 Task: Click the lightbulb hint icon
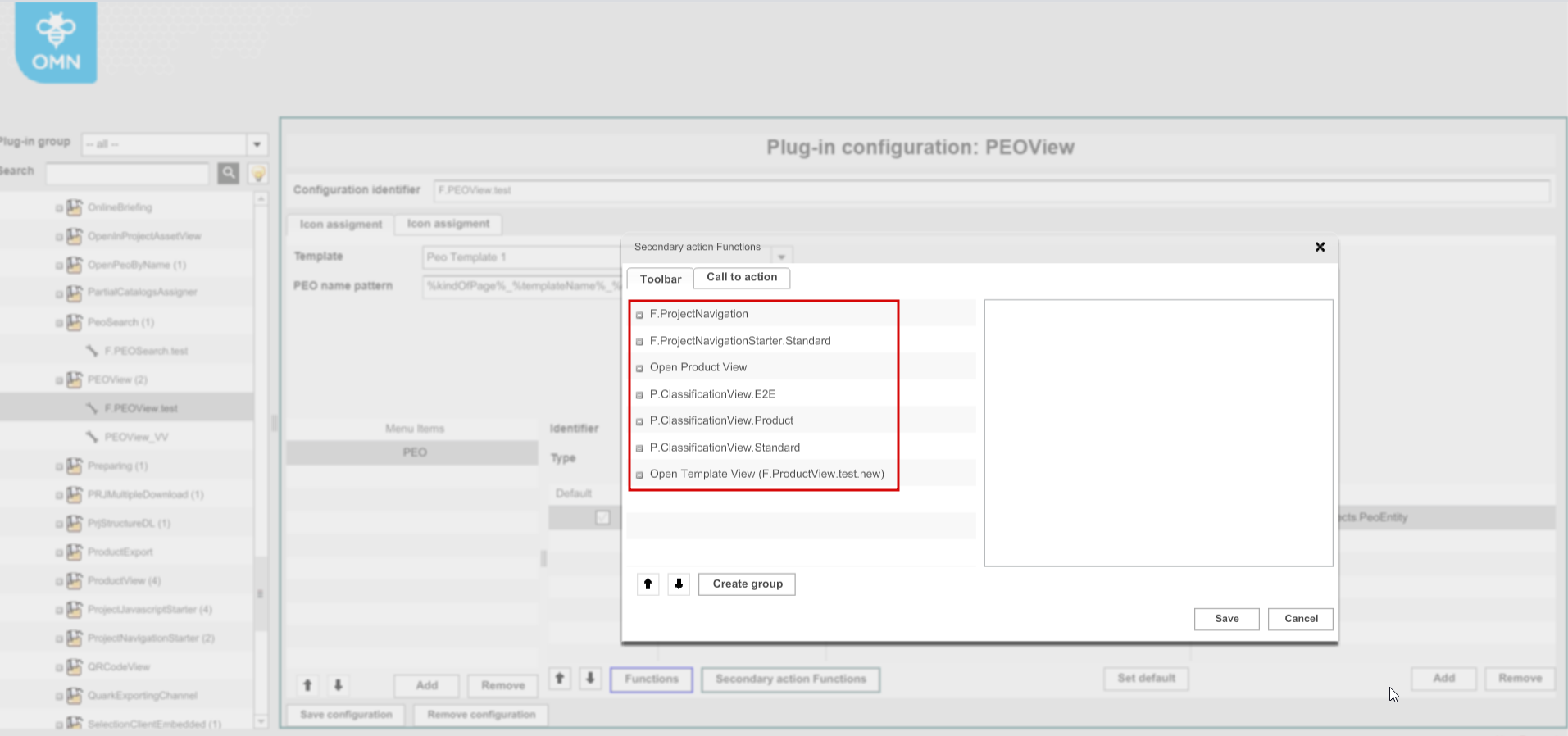pos(258,173)
